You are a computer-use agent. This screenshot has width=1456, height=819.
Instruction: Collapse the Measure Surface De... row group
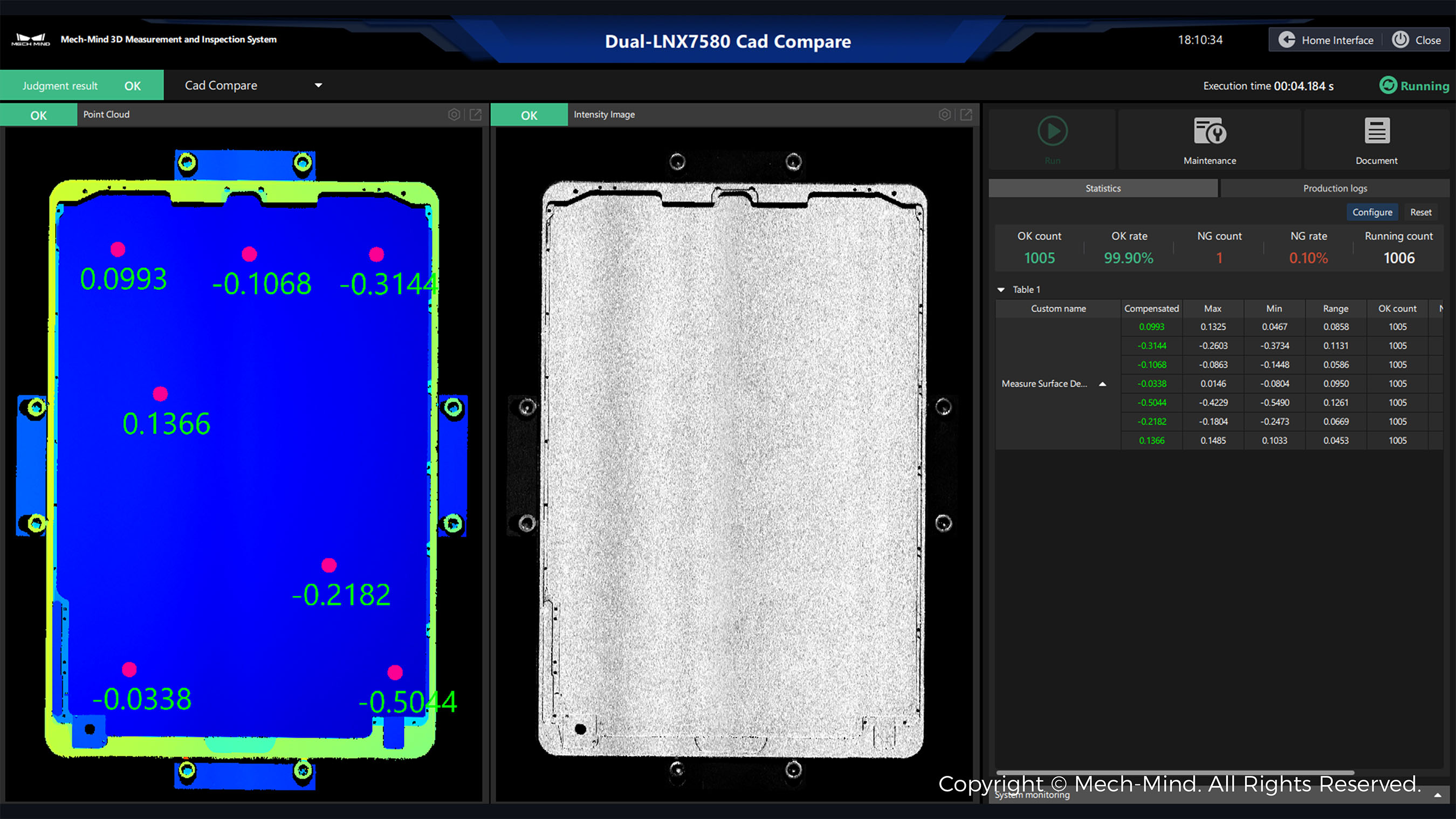pyautogui.click(x=1102, y=384)
